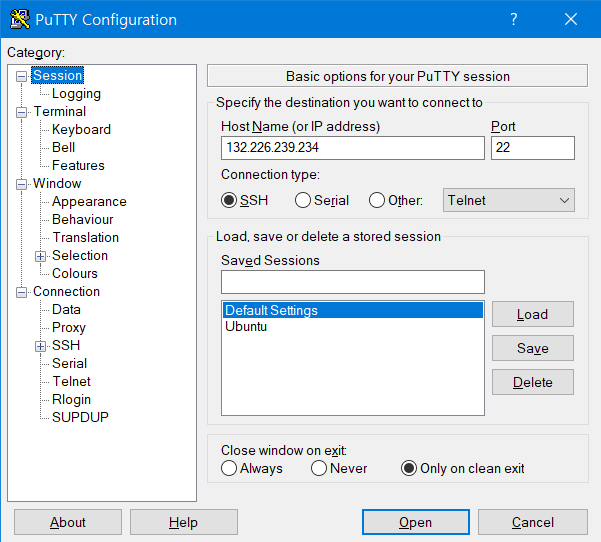Open the Keyboard category

[x=81, y=130]
